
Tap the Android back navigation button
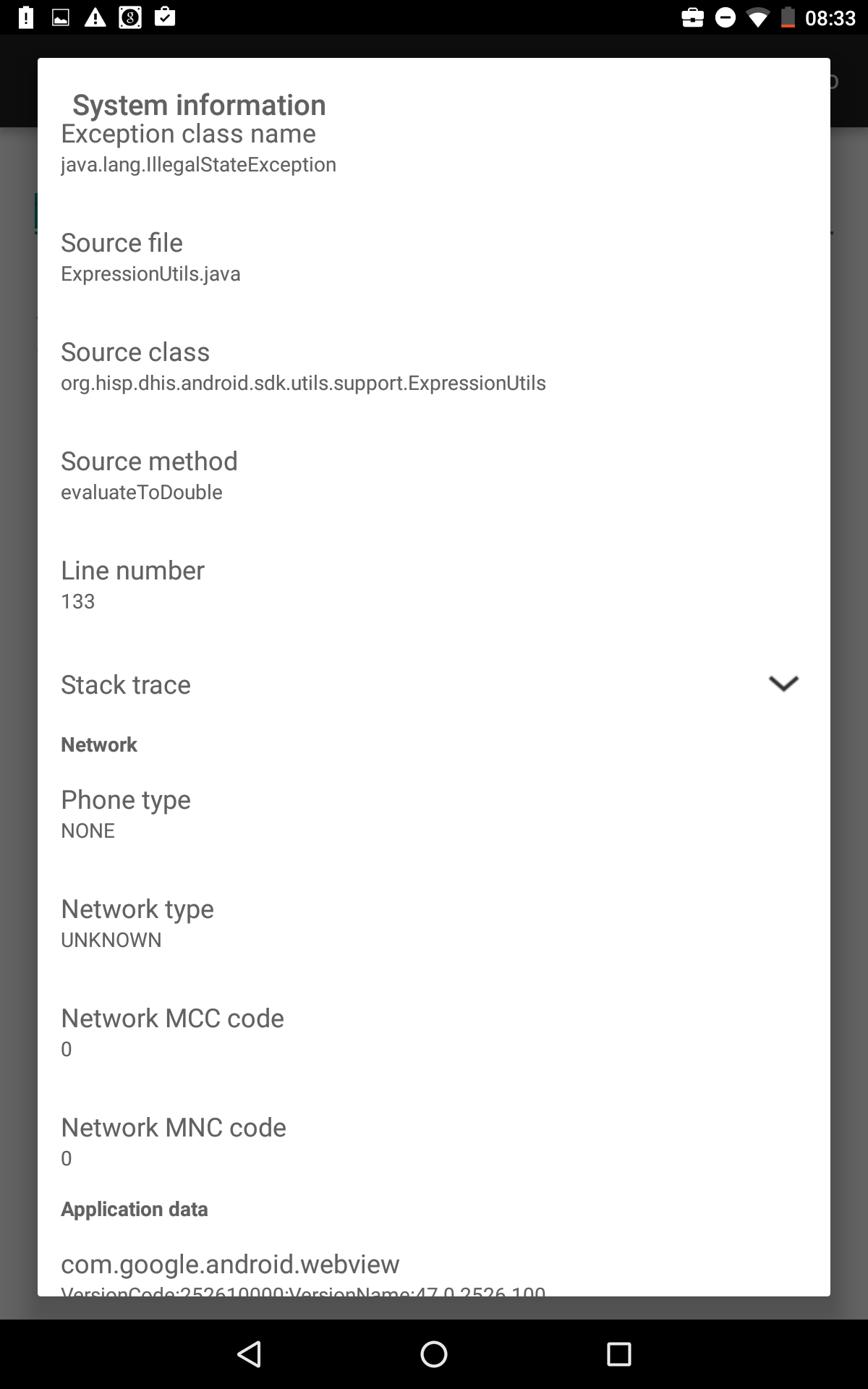(x=250, y=1354)
